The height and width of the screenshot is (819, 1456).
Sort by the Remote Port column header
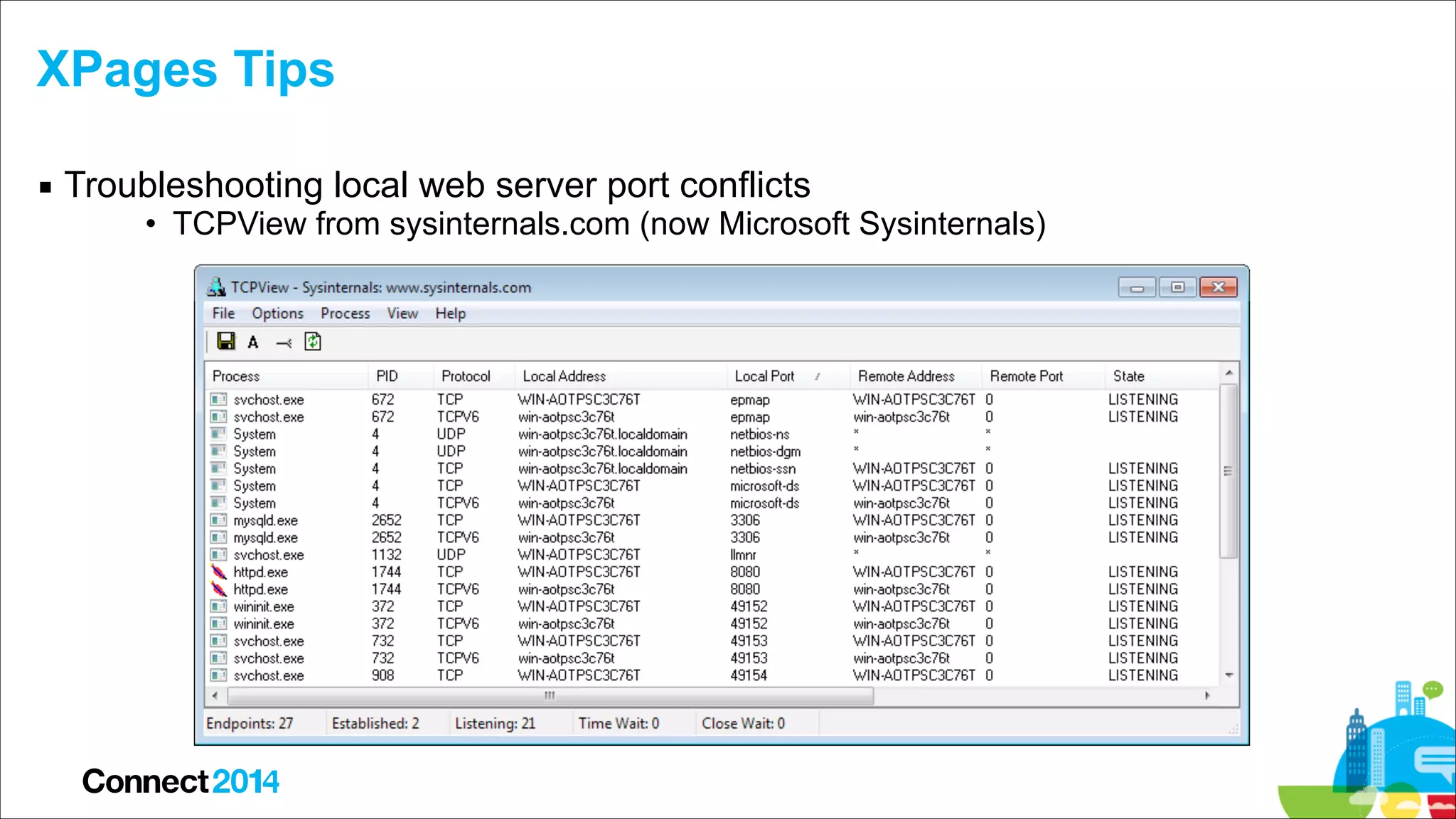(x=1043, y=376)
